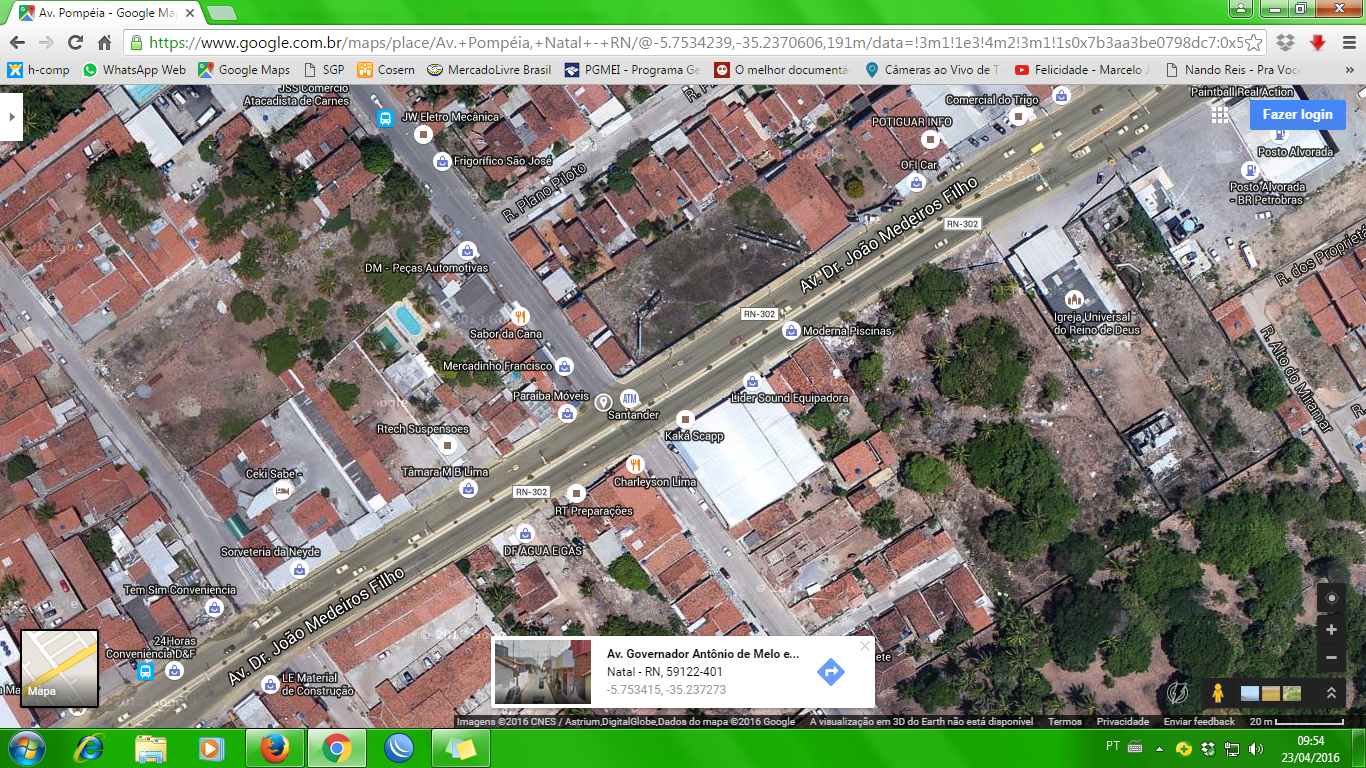Click the directions arrow on the address card
Viewport: 1366px width, 768px height.
831,671
